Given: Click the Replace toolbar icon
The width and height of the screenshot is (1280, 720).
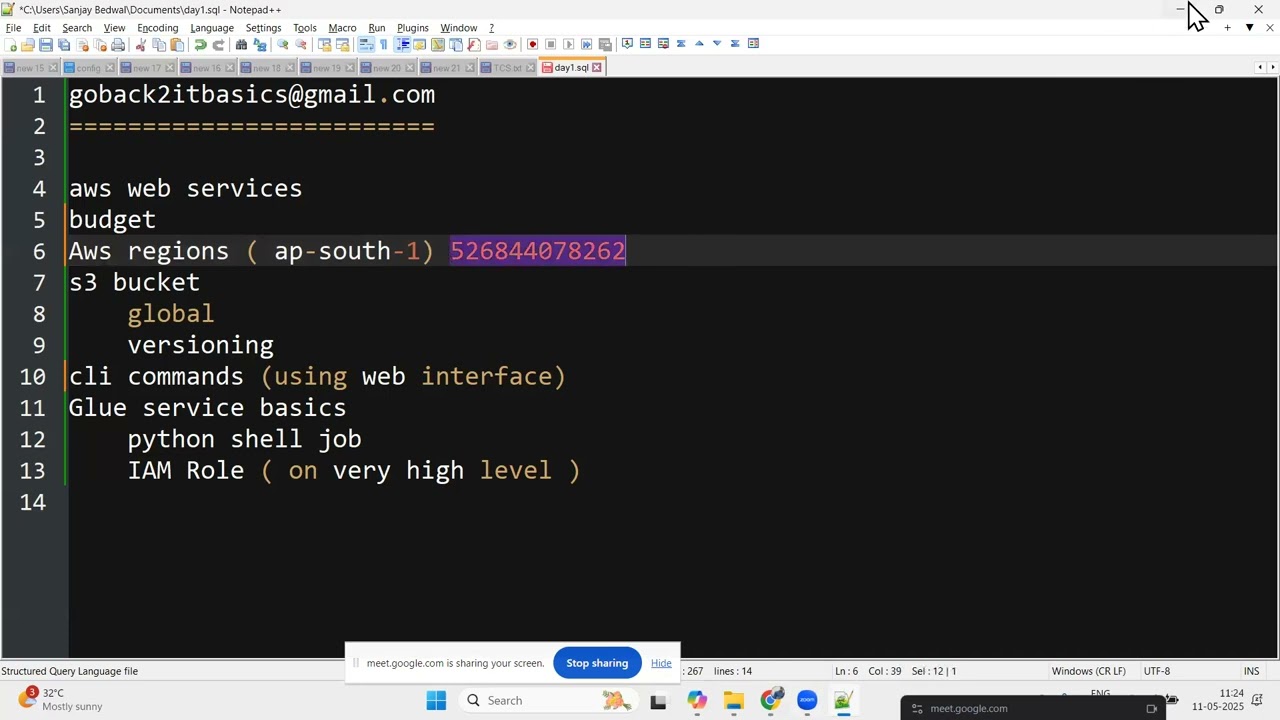Looking at the screenshot, I should 260,45.
